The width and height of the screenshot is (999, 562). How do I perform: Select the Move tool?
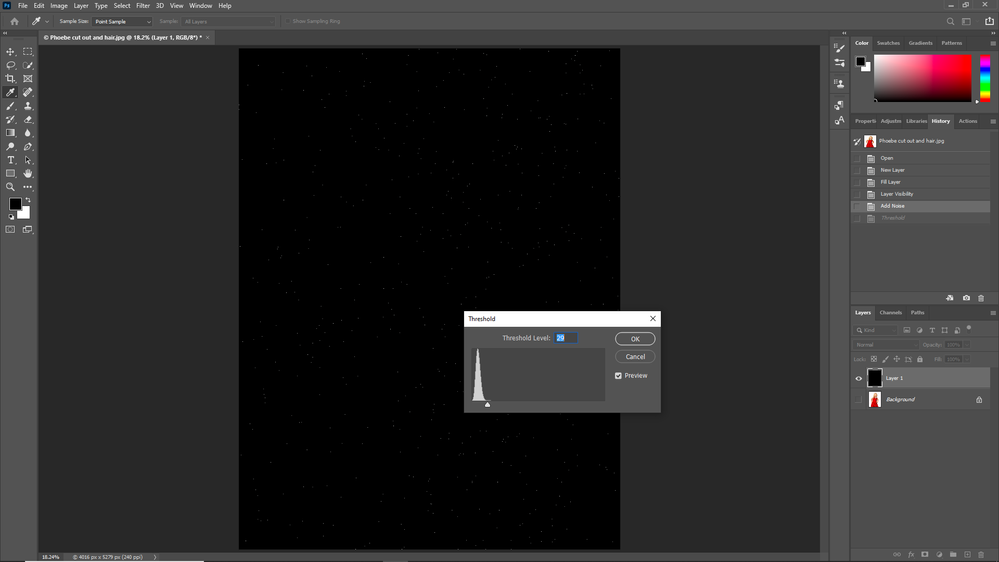(x=10, y=52)
